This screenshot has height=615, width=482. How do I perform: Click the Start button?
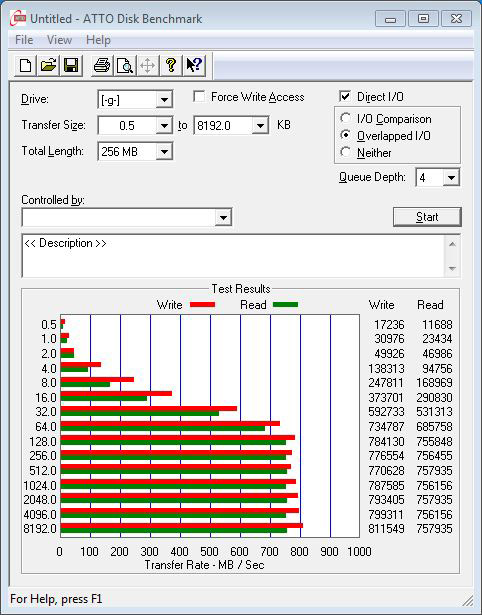pos(427,217)
